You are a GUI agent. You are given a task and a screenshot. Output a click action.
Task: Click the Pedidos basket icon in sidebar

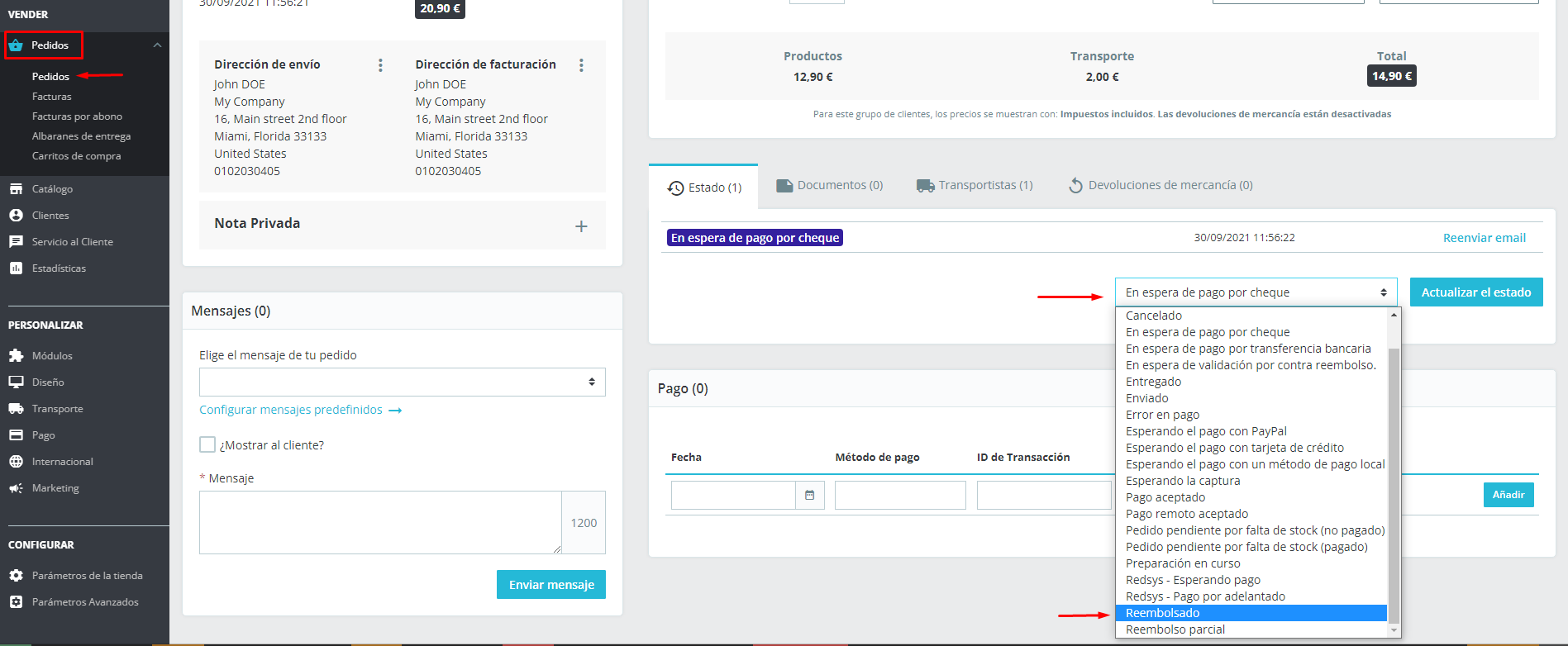point(16,45)
